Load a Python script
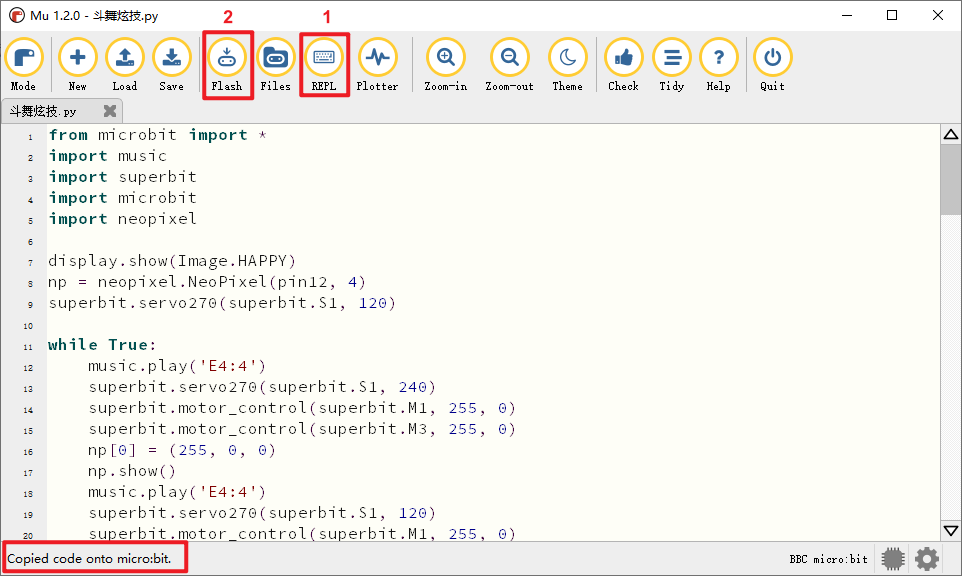962x576 pixels. click(125, 65)
